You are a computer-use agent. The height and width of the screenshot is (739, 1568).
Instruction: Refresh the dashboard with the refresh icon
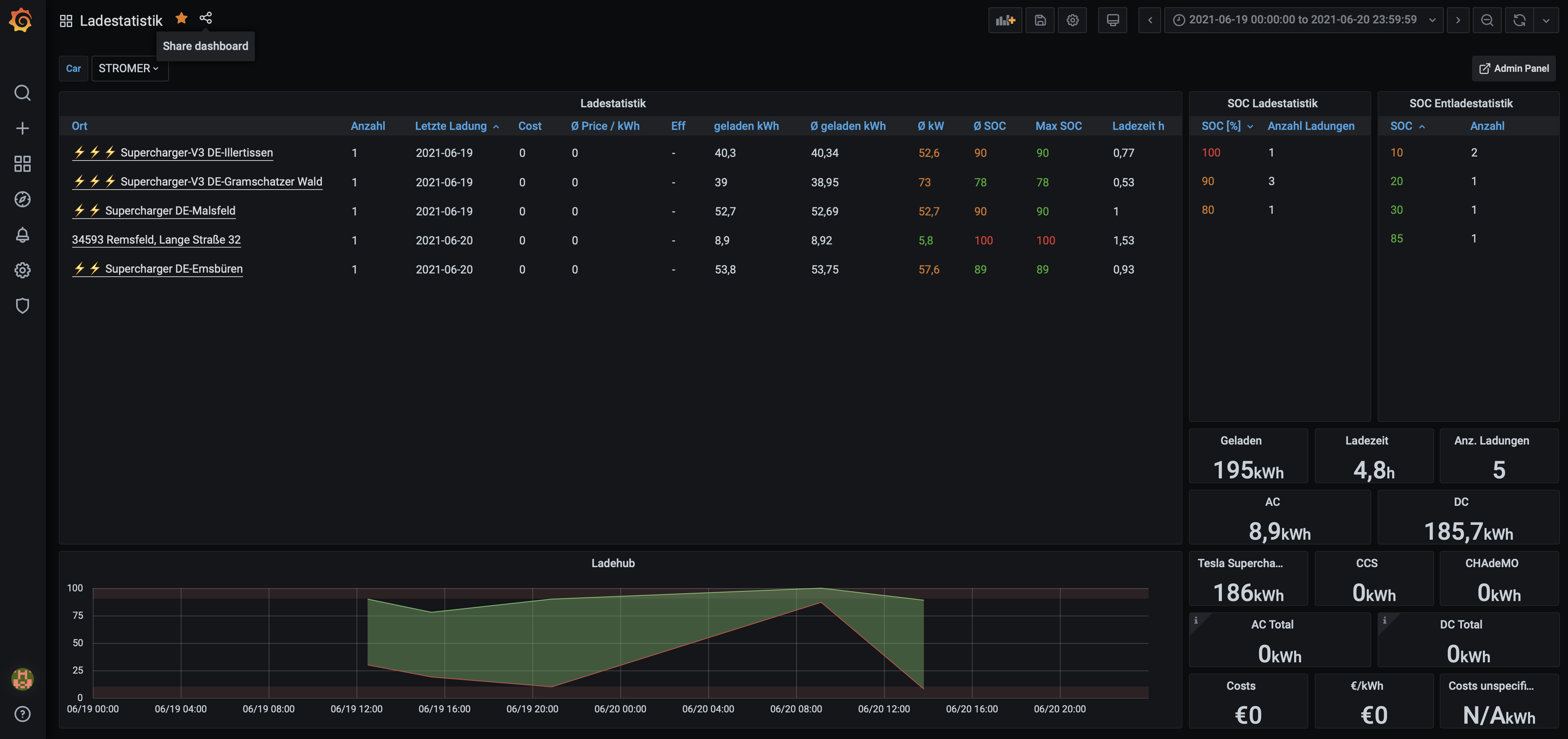pyautogui.click(x=1519, y=20)
